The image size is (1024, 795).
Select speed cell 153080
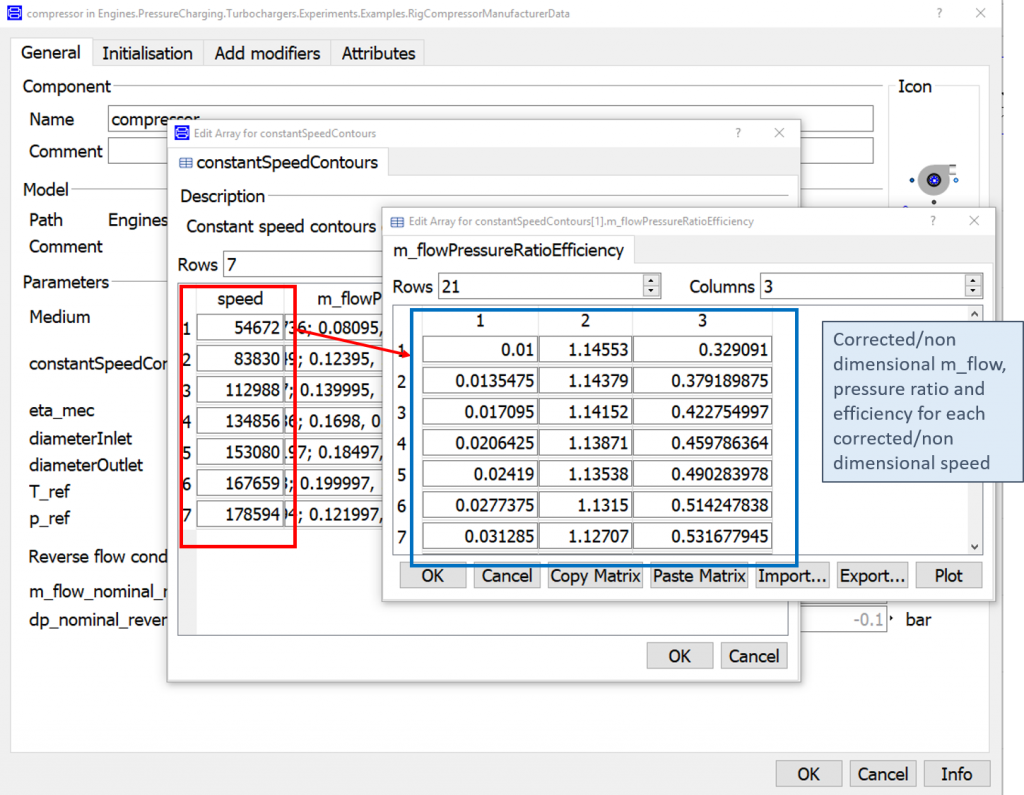(240, 452)
